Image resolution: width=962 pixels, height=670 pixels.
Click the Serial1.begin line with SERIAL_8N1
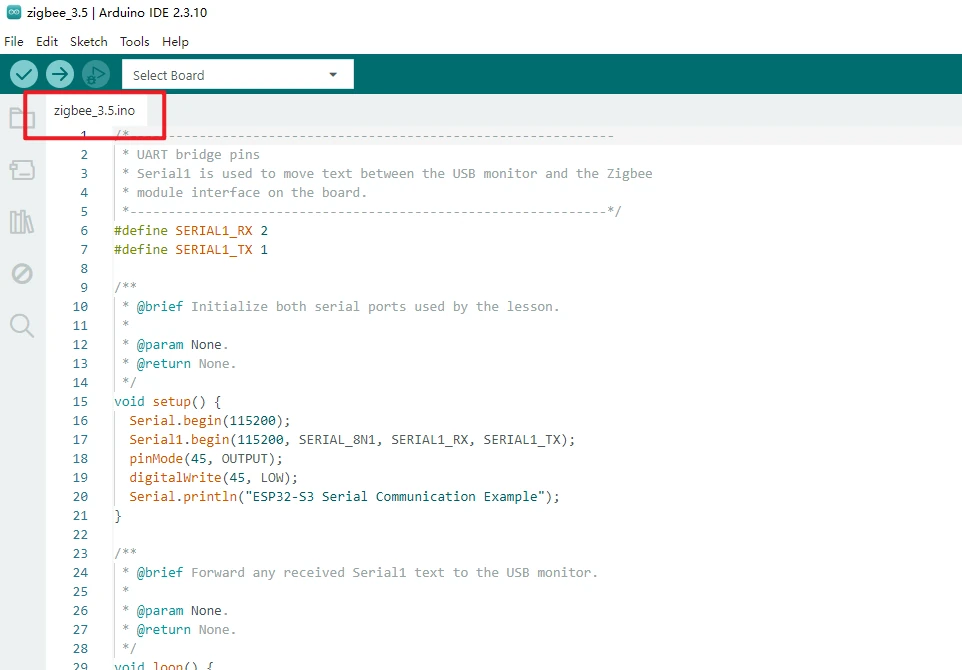(x=352, y=440)
